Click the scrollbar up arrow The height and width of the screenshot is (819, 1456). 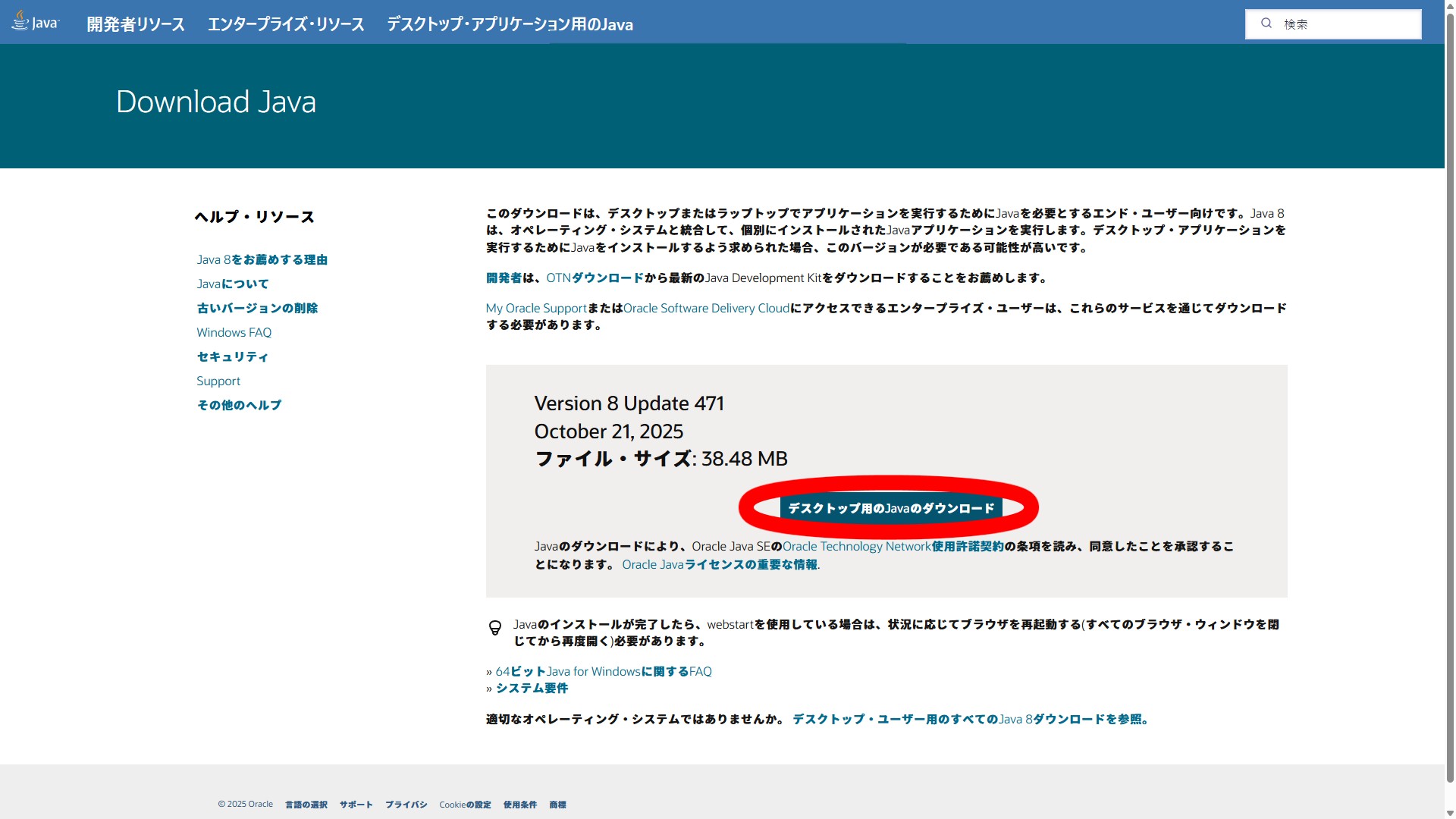pos(1450,6)
